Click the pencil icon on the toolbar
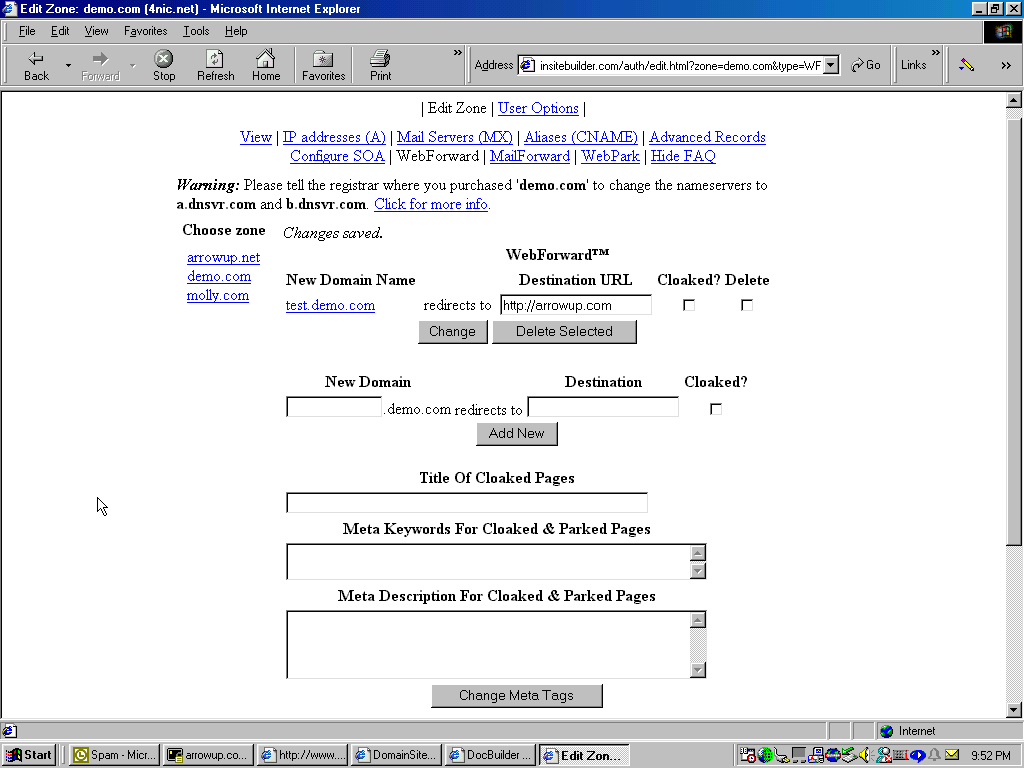 967,65
